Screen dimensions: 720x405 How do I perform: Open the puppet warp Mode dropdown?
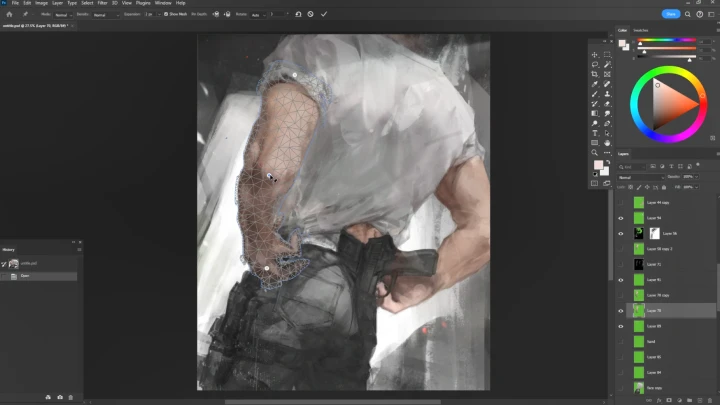coord(64,15)
